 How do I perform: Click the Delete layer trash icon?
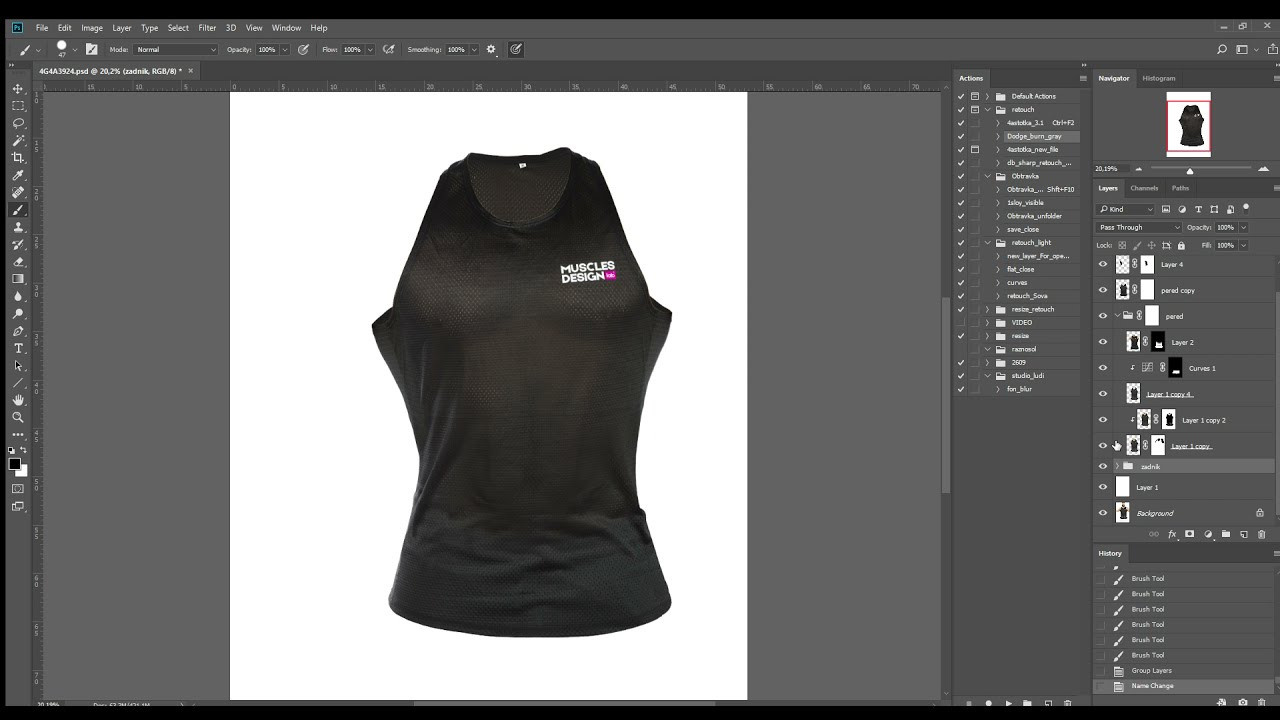point(1261,535)
